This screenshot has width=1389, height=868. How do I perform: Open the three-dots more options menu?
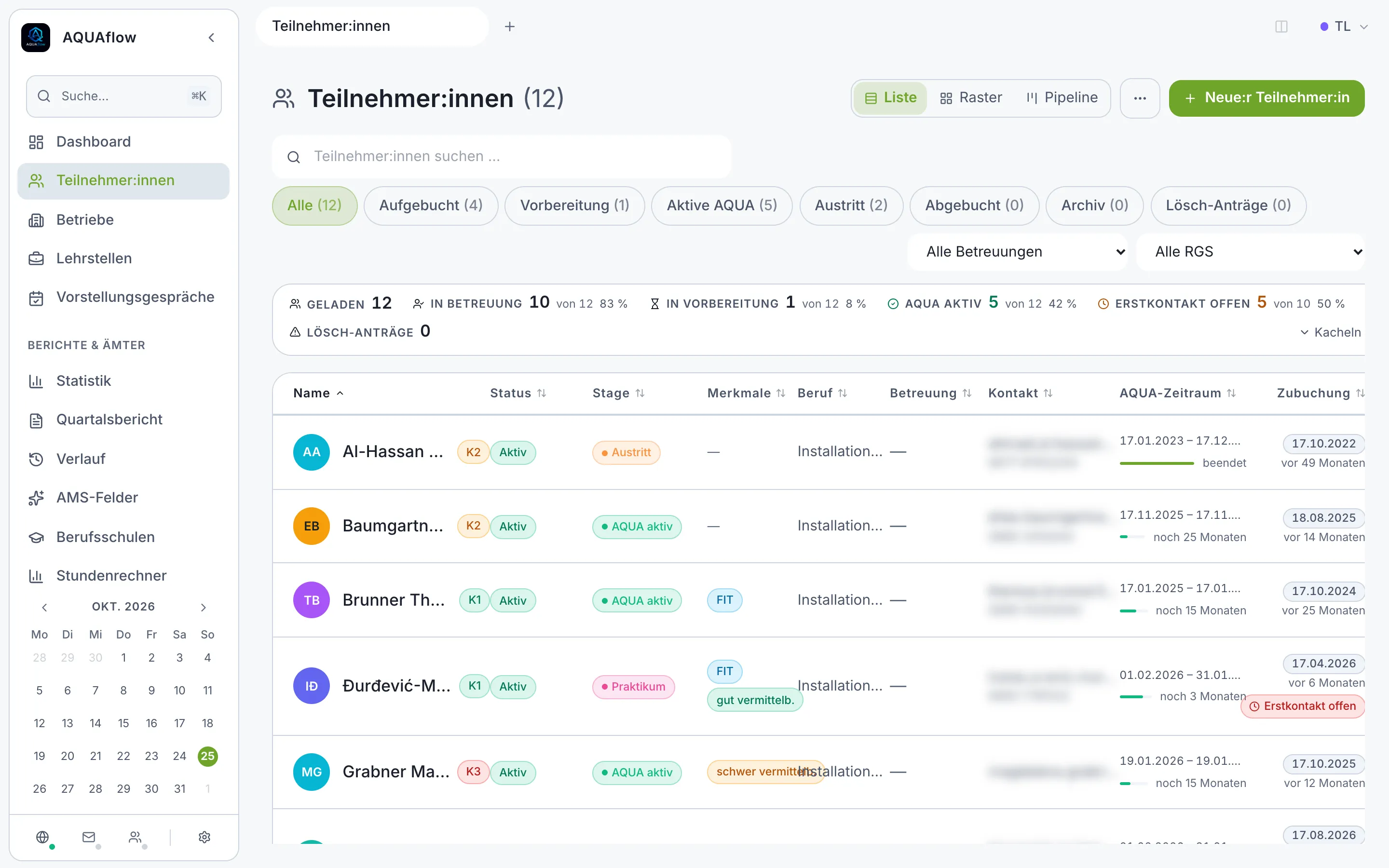1140,98
